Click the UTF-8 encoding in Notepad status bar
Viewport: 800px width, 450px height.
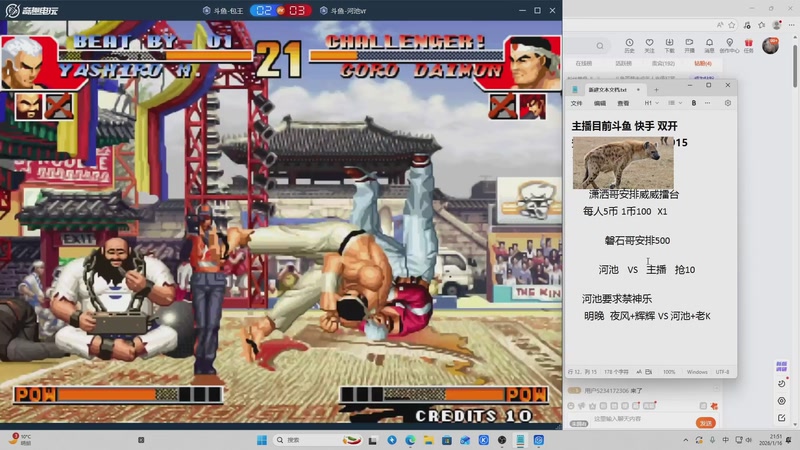(722, 372)
